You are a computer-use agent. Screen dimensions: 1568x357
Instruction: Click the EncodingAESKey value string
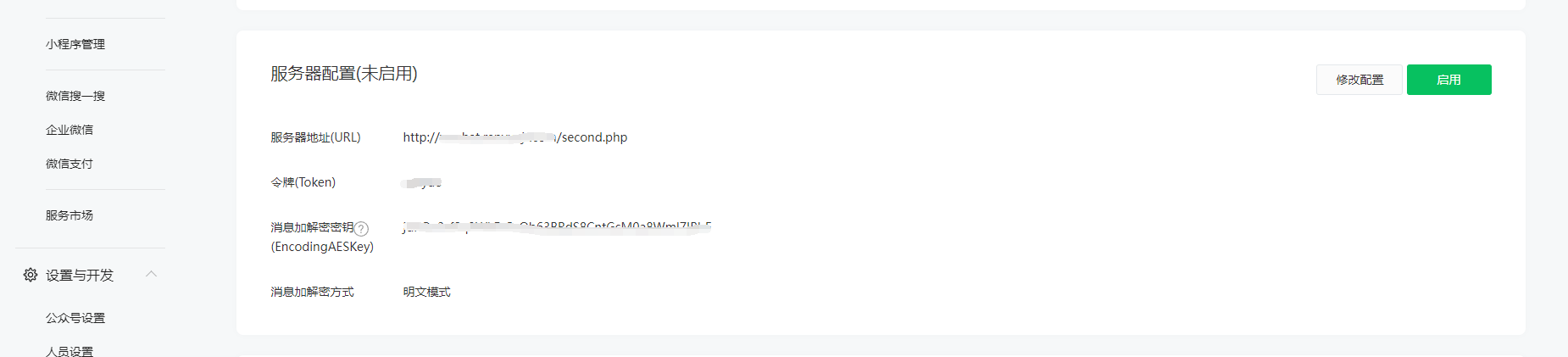(x=557, y=227)
